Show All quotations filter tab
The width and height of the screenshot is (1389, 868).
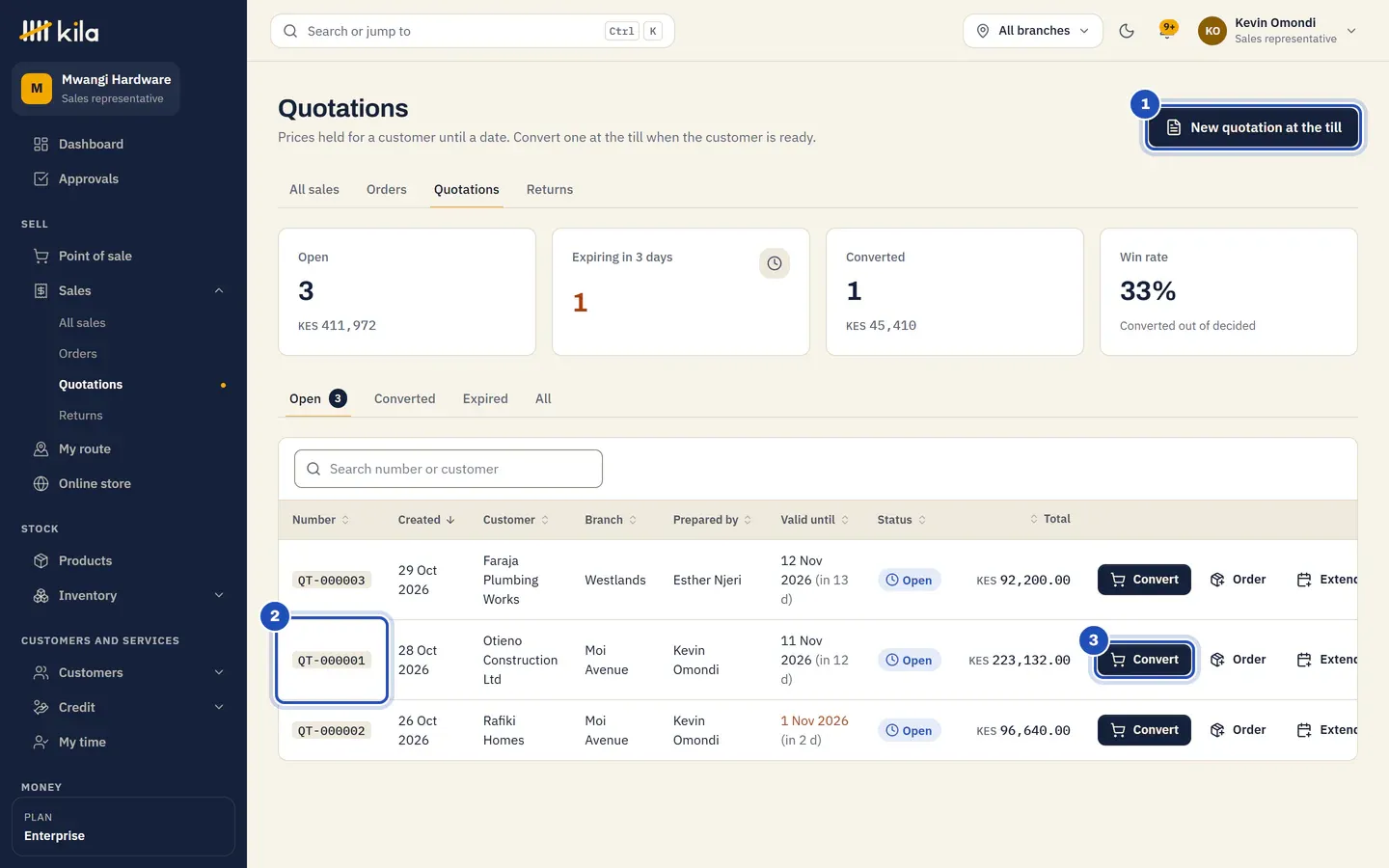coord(543,398)
